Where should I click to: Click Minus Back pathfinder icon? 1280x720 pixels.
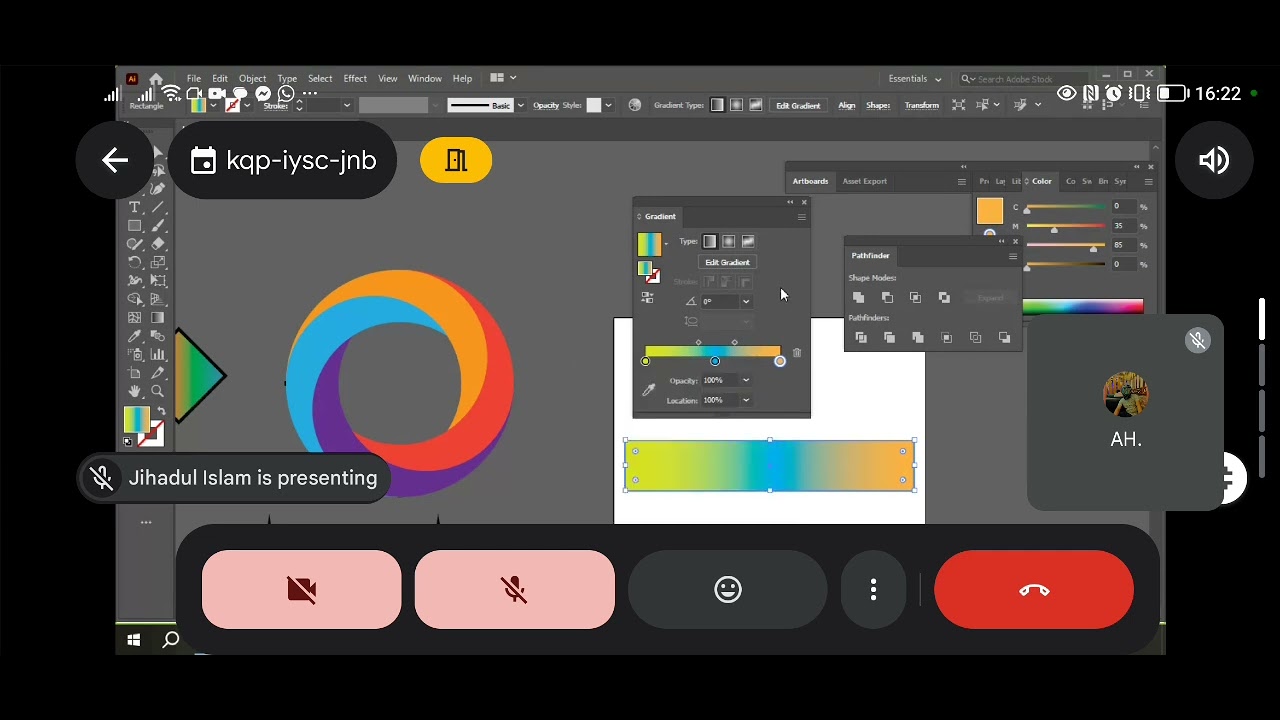pos(1004,338)
